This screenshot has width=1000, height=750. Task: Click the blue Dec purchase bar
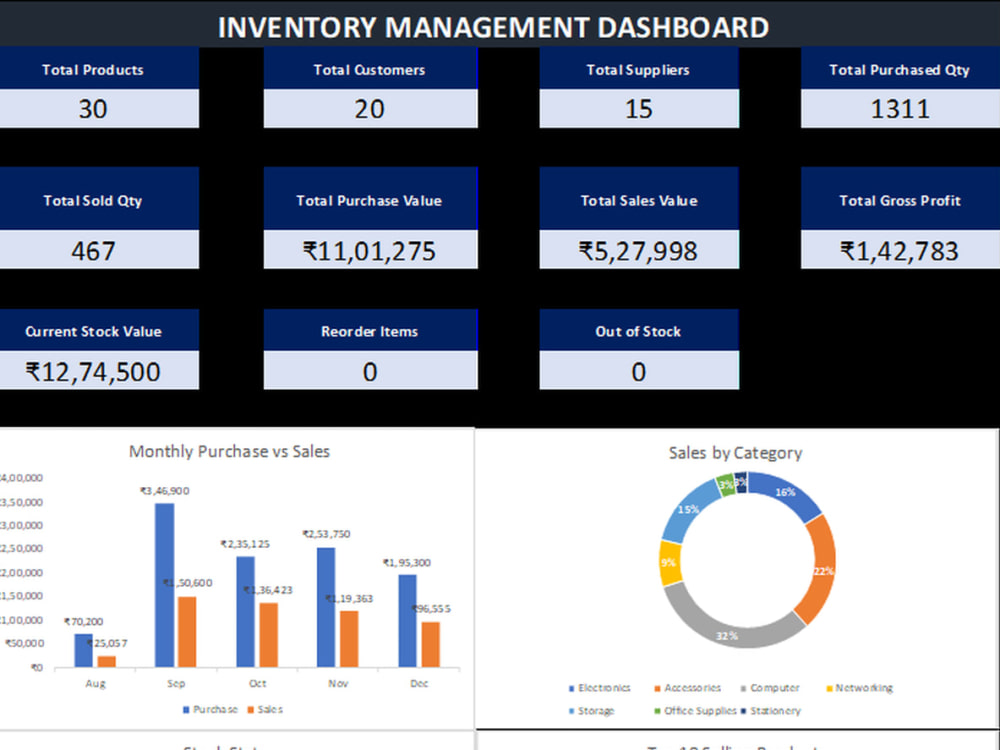[x=408, y=621]
